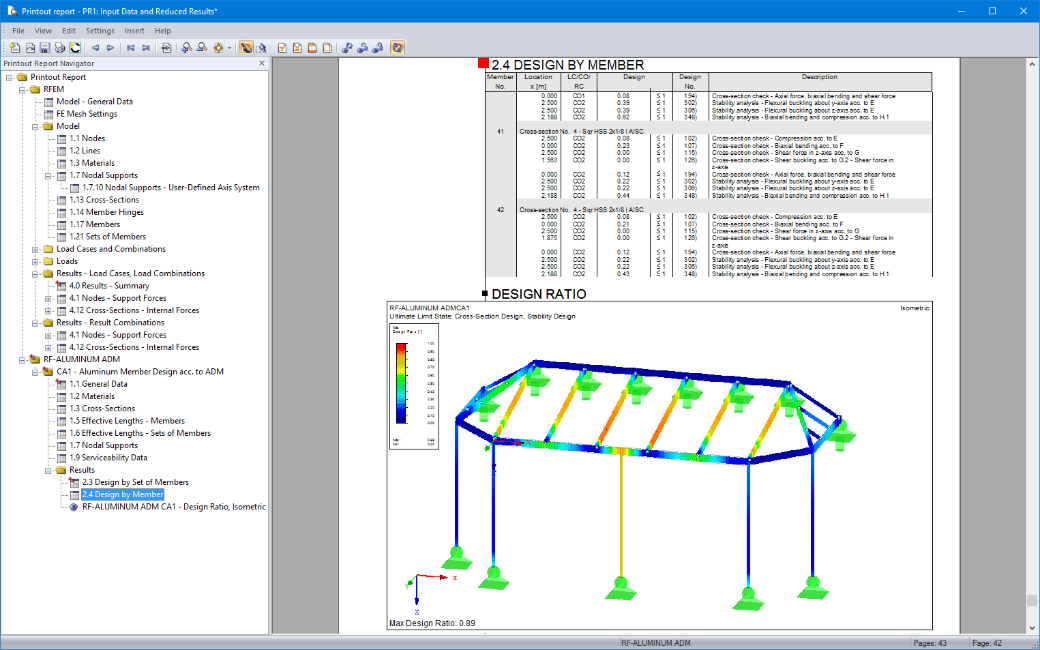Select 1.13 Cross-Sections tree item

[x=104, y=200]
